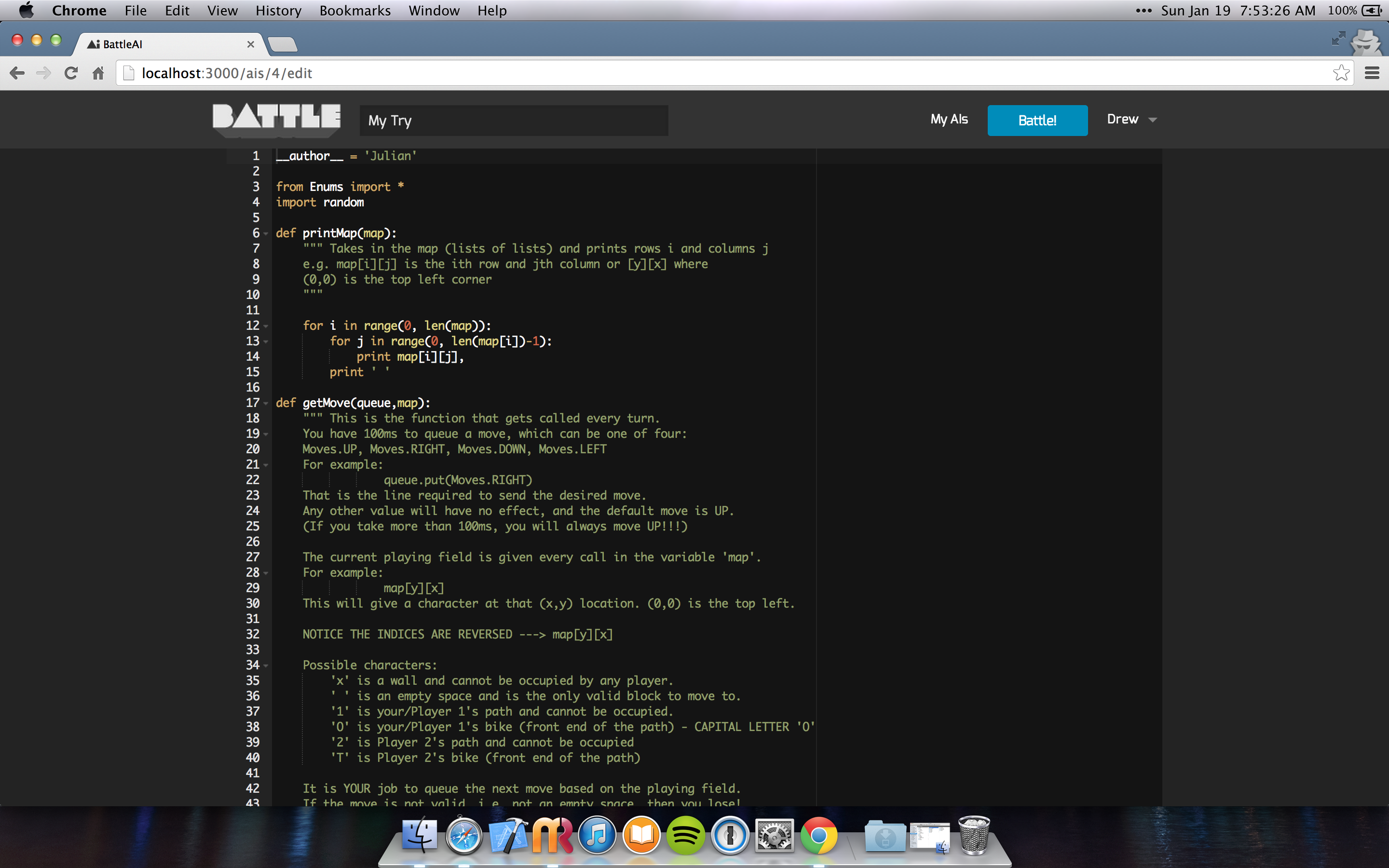Reload the current page
Viewport: 1389px width, 868px height.
(x=70, y=73)
